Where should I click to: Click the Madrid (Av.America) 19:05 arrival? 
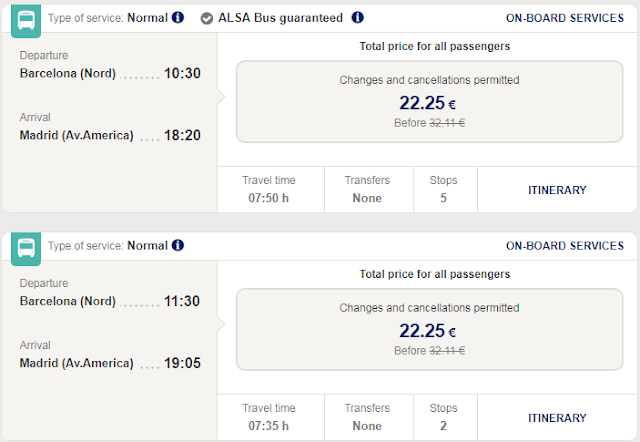[110, 363]
